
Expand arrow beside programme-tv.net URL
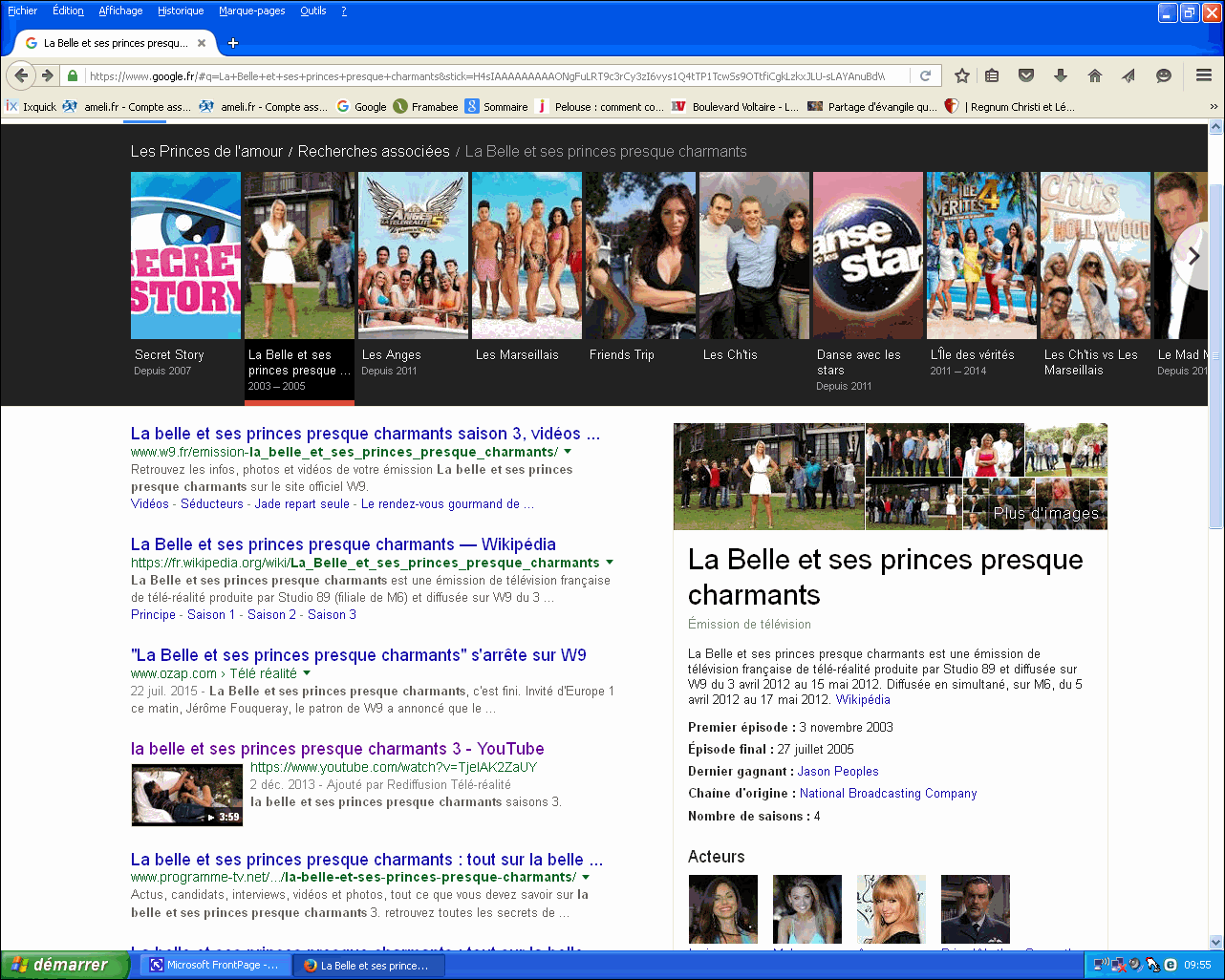pos(586,877)
